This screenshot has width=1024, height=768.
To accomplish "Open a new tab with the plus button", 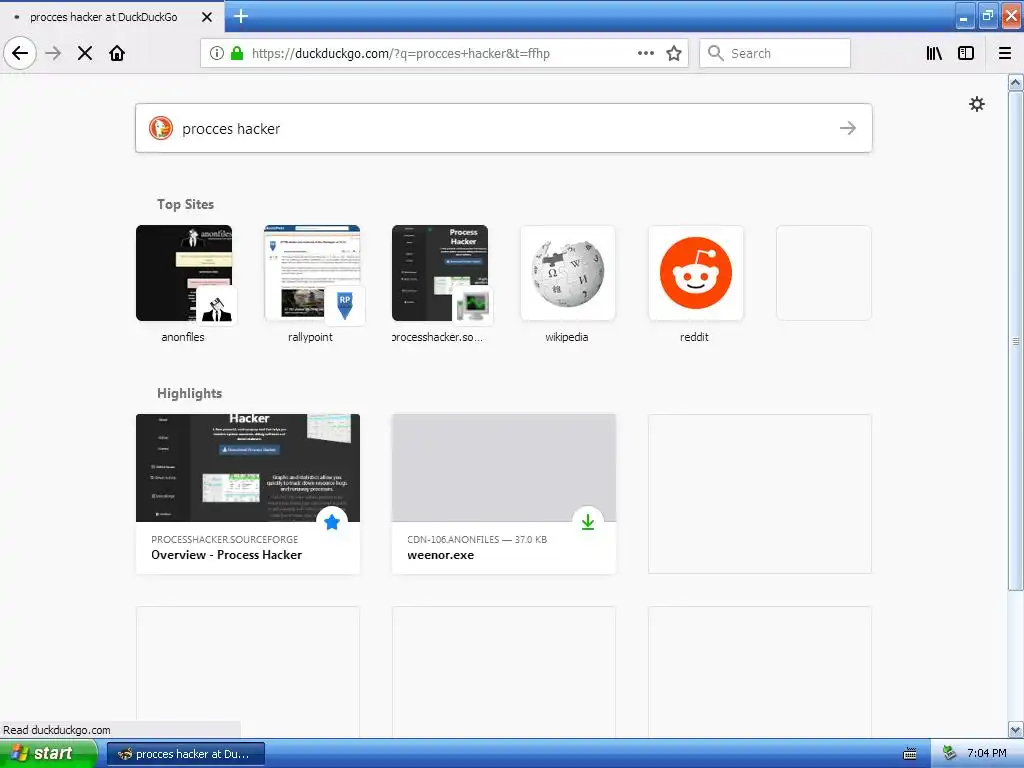I will (240, 16).
